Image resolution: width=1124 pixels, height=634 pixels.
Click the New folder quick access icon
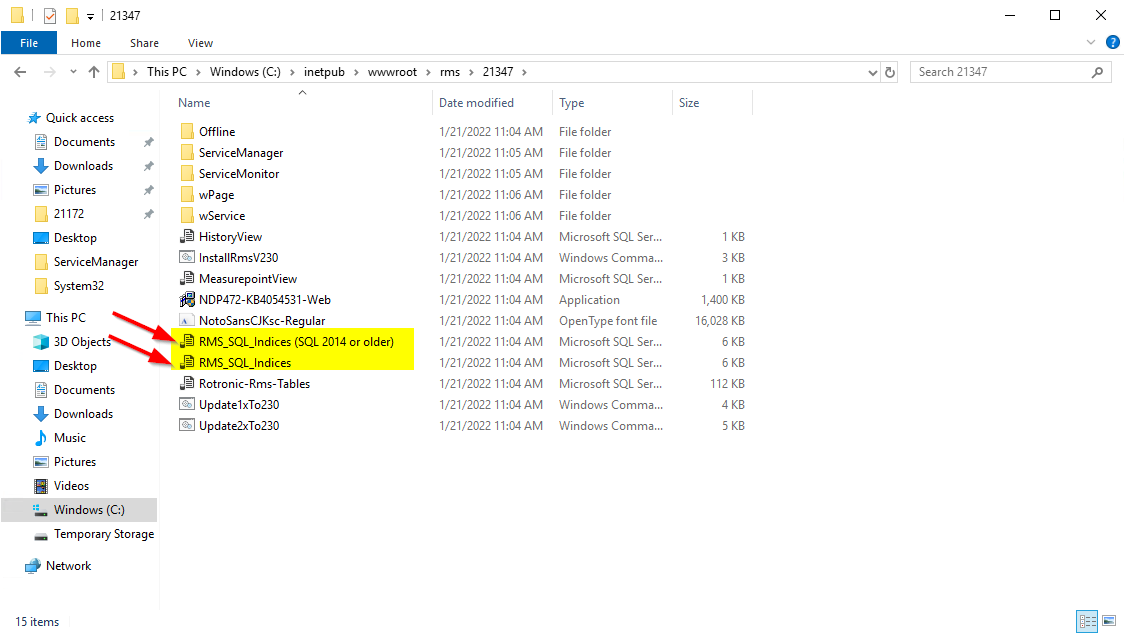coord(72,15)
